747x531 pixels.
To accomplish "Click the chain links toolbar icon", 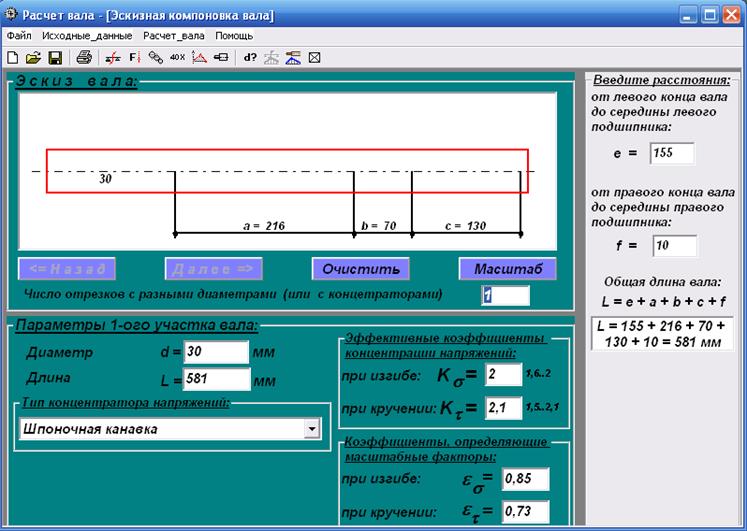I will 156,58.
